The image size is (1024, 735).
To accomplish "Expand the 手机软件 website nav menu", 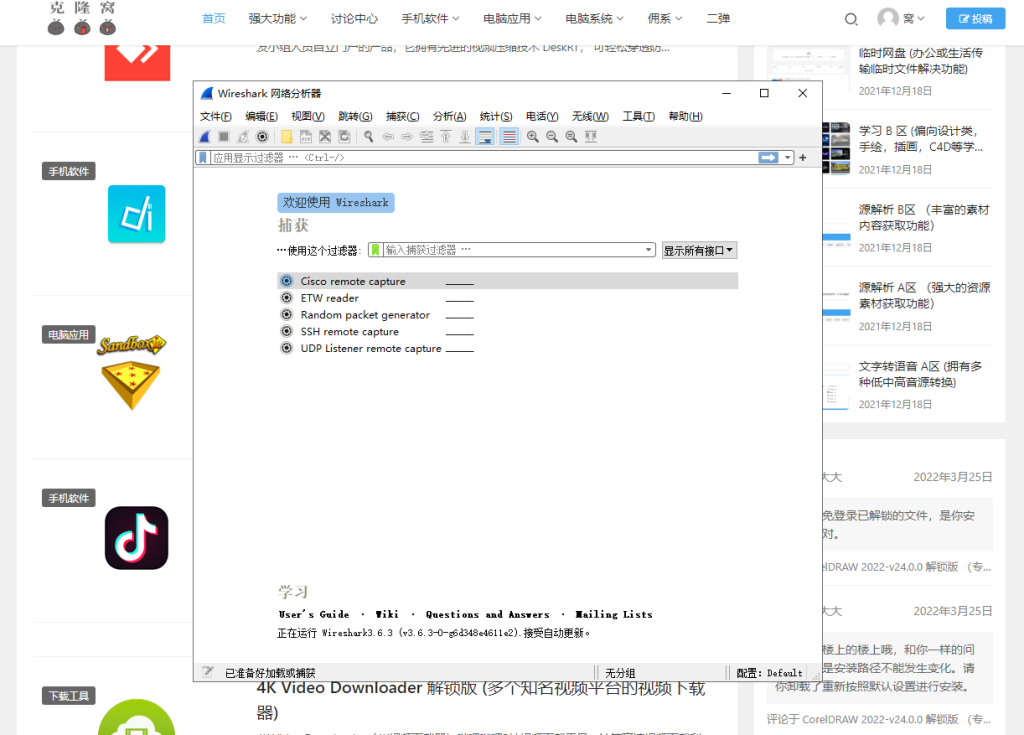I will [430, 18].
